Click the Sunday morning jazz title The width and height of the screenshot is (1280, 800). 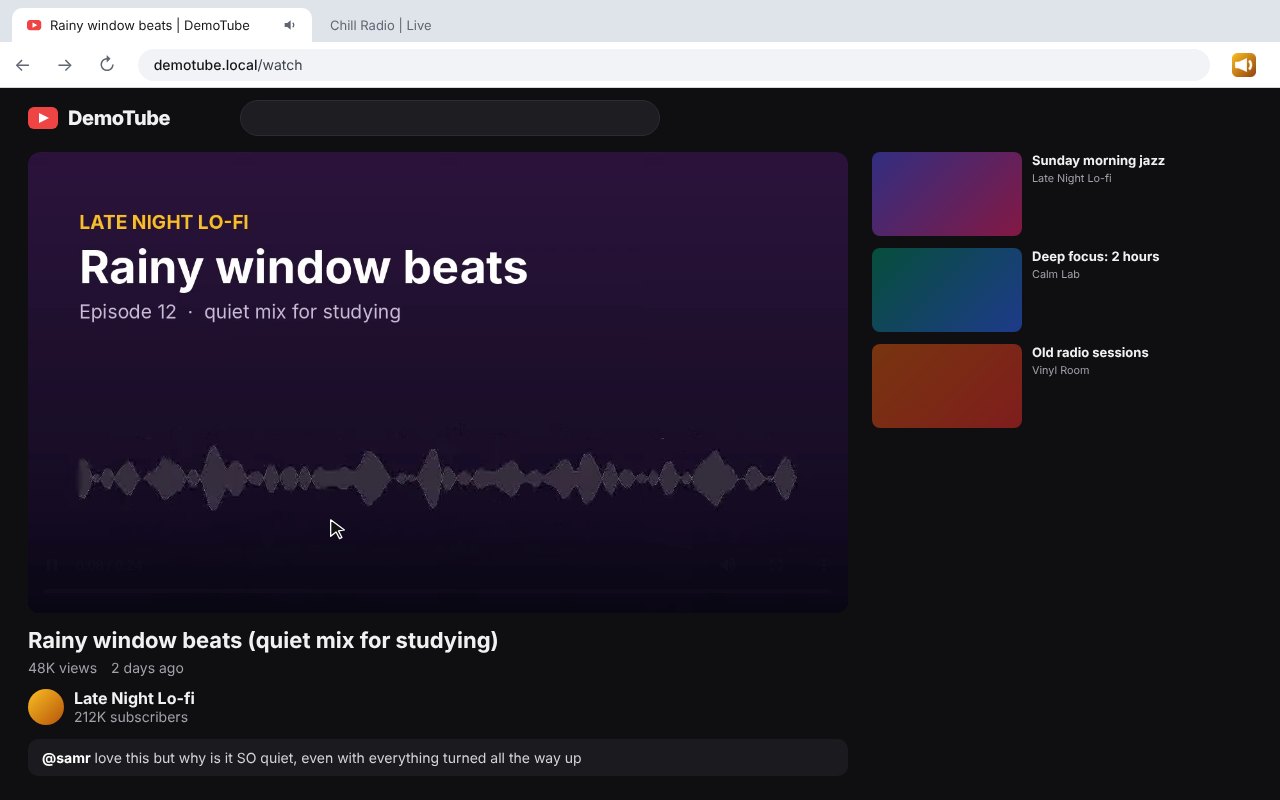pos(1098,160)
